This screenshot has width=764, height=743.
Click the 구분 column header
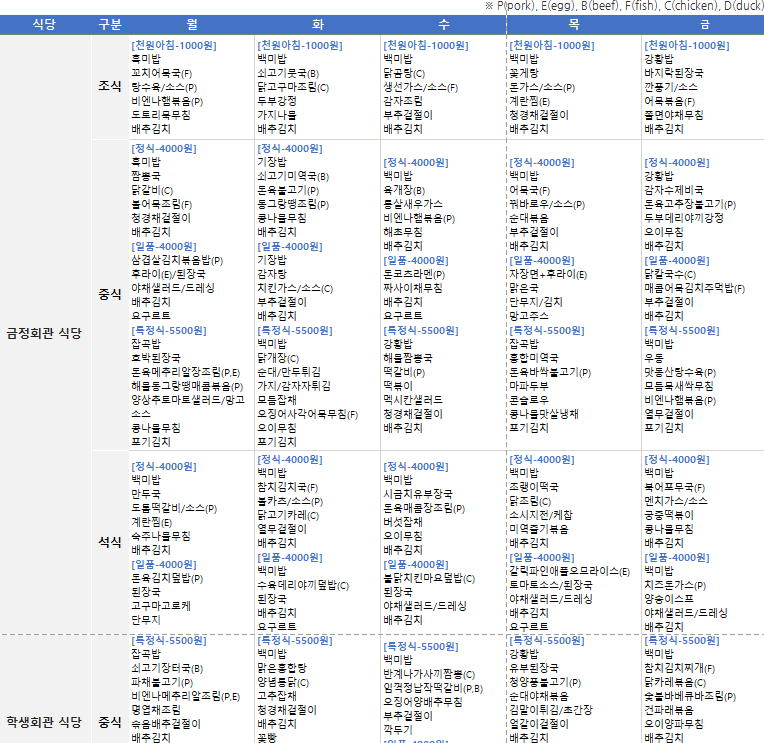(109, 24)
